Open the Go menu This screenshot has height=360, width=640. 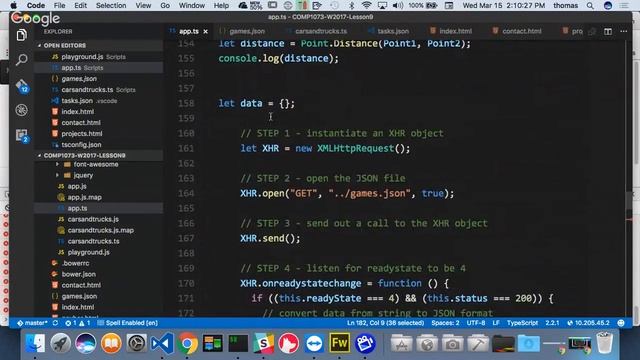click(x=165, y=5)
